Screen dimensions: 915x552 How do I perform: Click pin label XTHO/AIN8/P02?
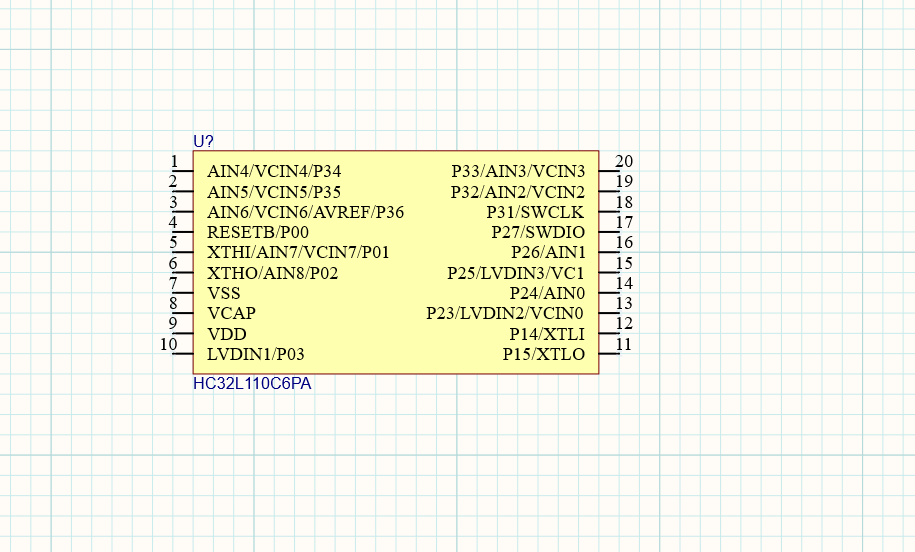[273, 273]
